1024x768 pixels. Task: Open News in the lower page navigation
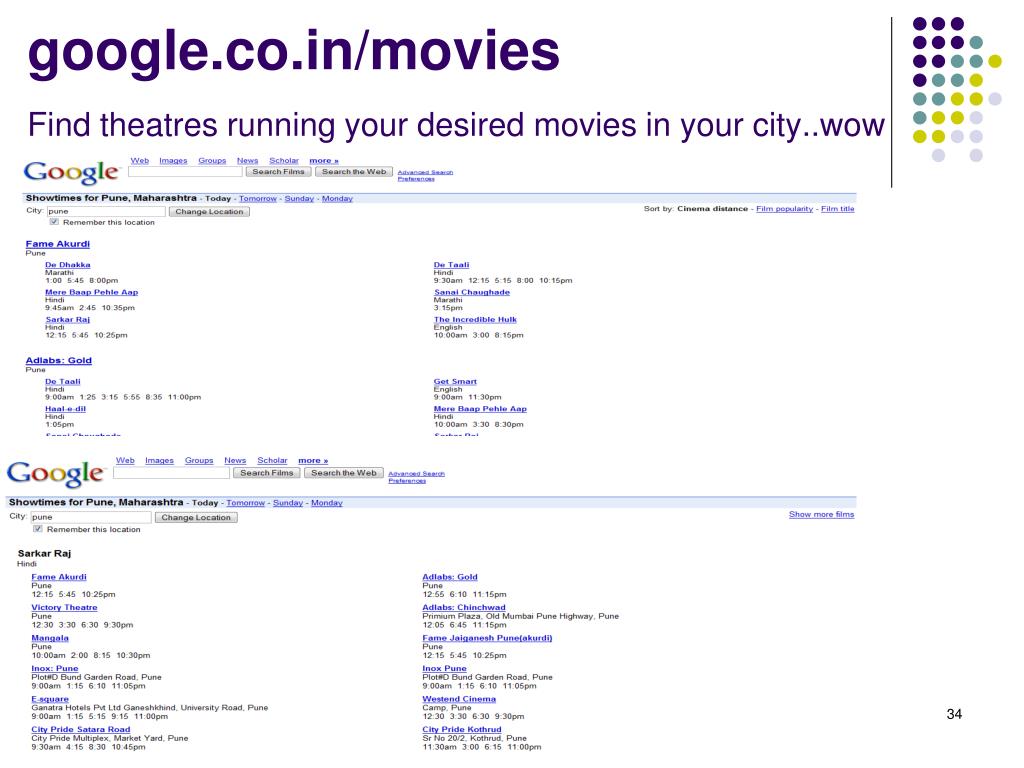(235, 460)
